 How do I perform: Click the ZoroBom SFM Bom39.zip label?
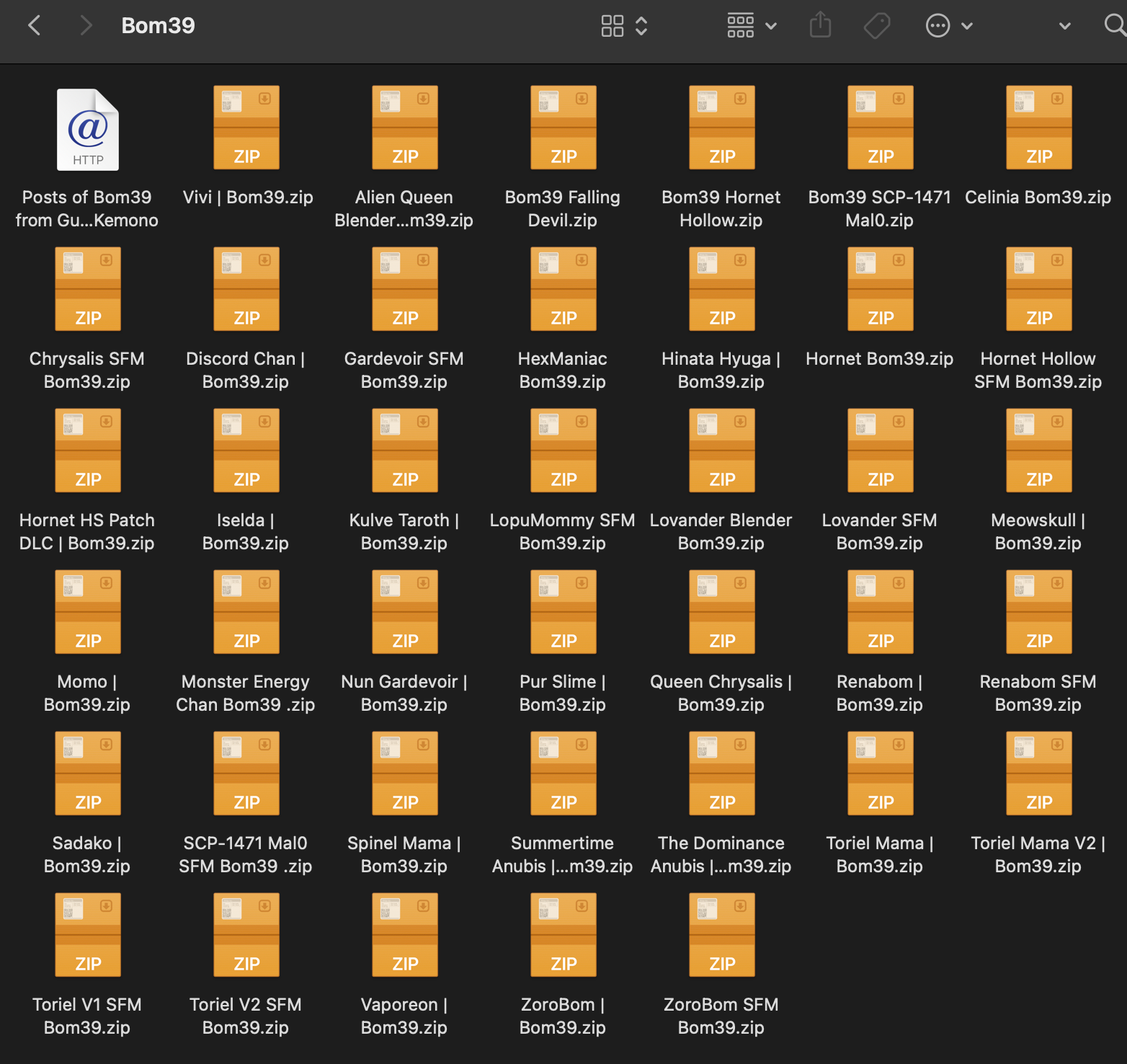click(721, 1016)
